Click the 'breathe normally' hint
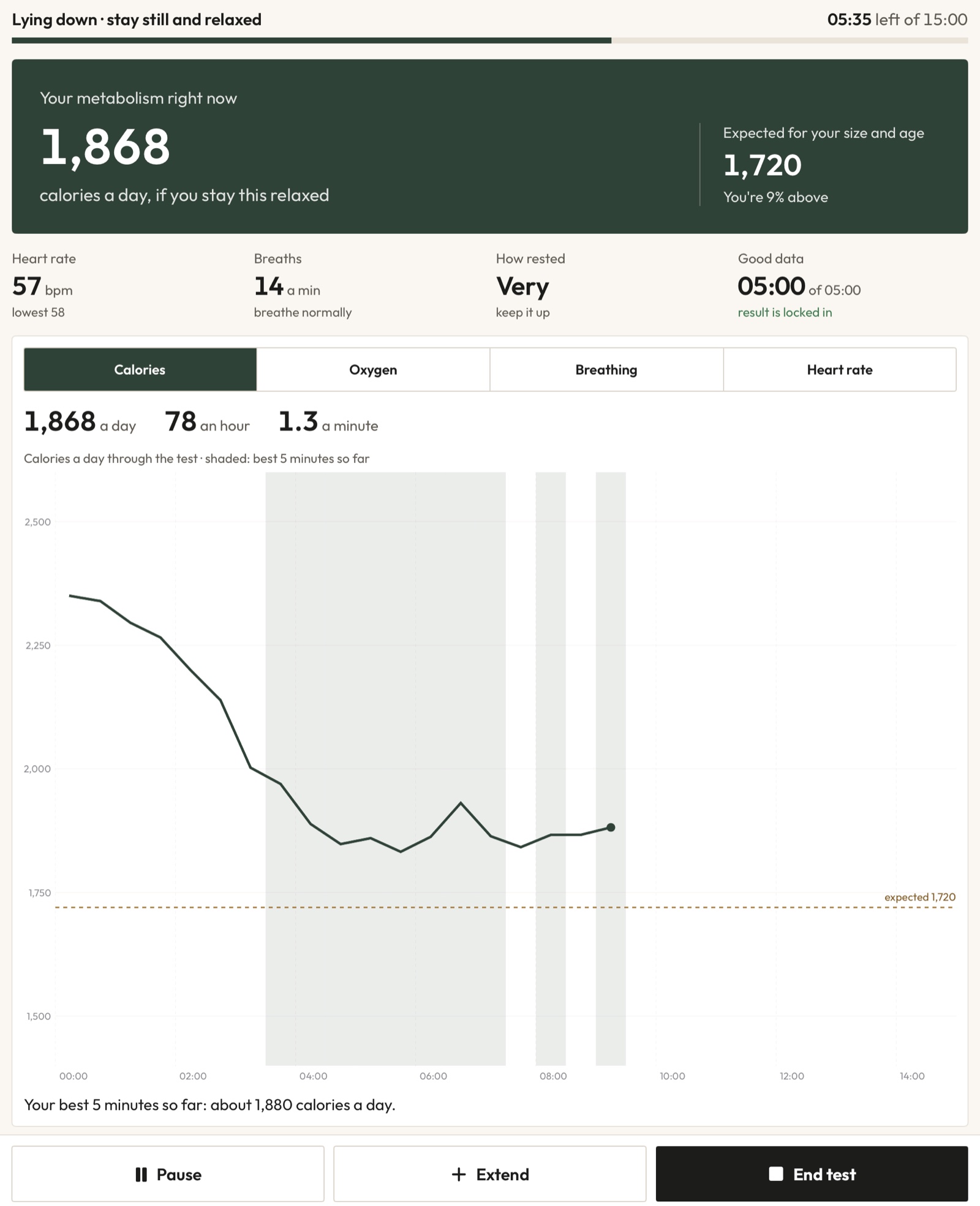This screenshot has height=1206, width=980. point(303,312)
